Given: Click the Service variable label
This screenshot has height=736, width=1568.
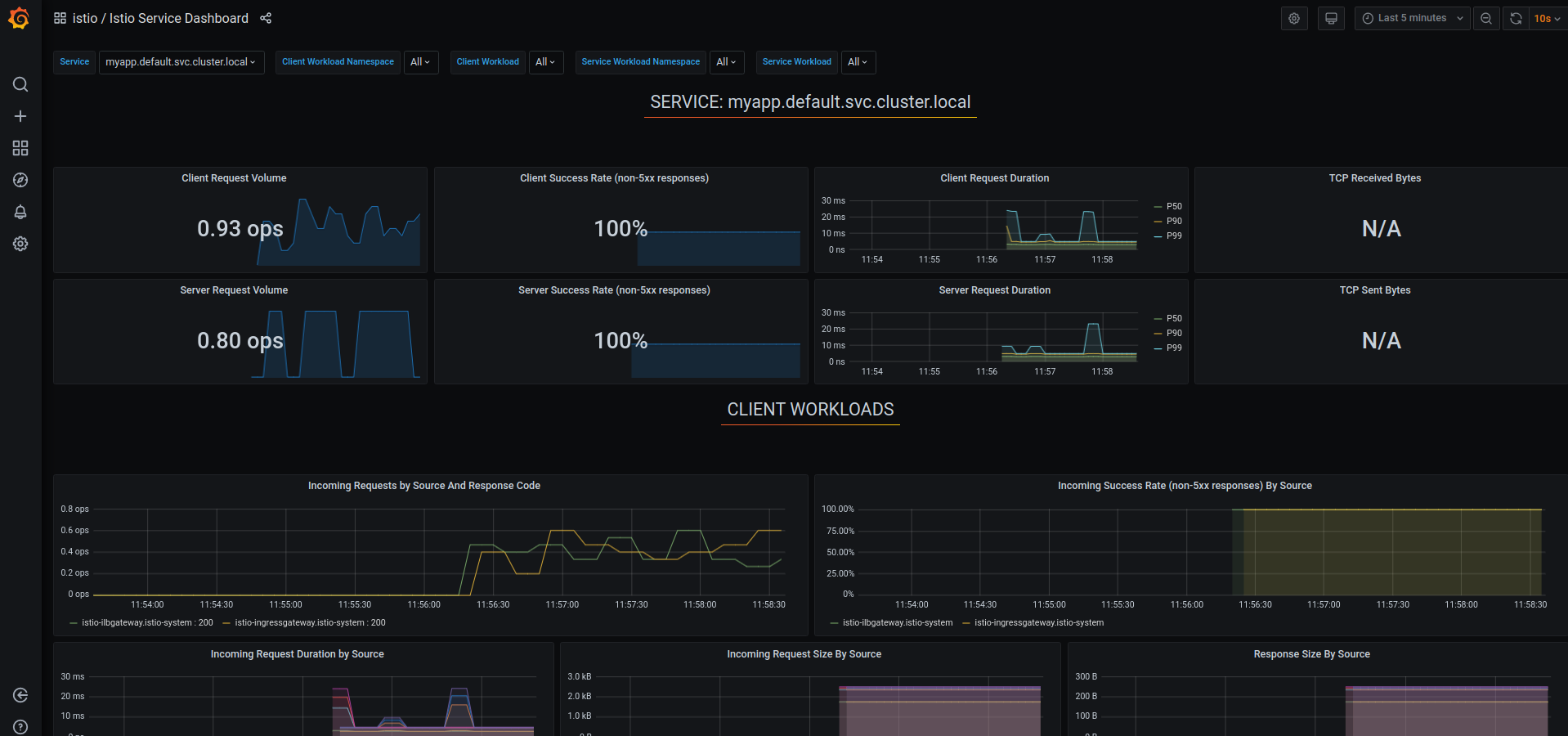Looking at the screenshot, I should pos(74,62).
